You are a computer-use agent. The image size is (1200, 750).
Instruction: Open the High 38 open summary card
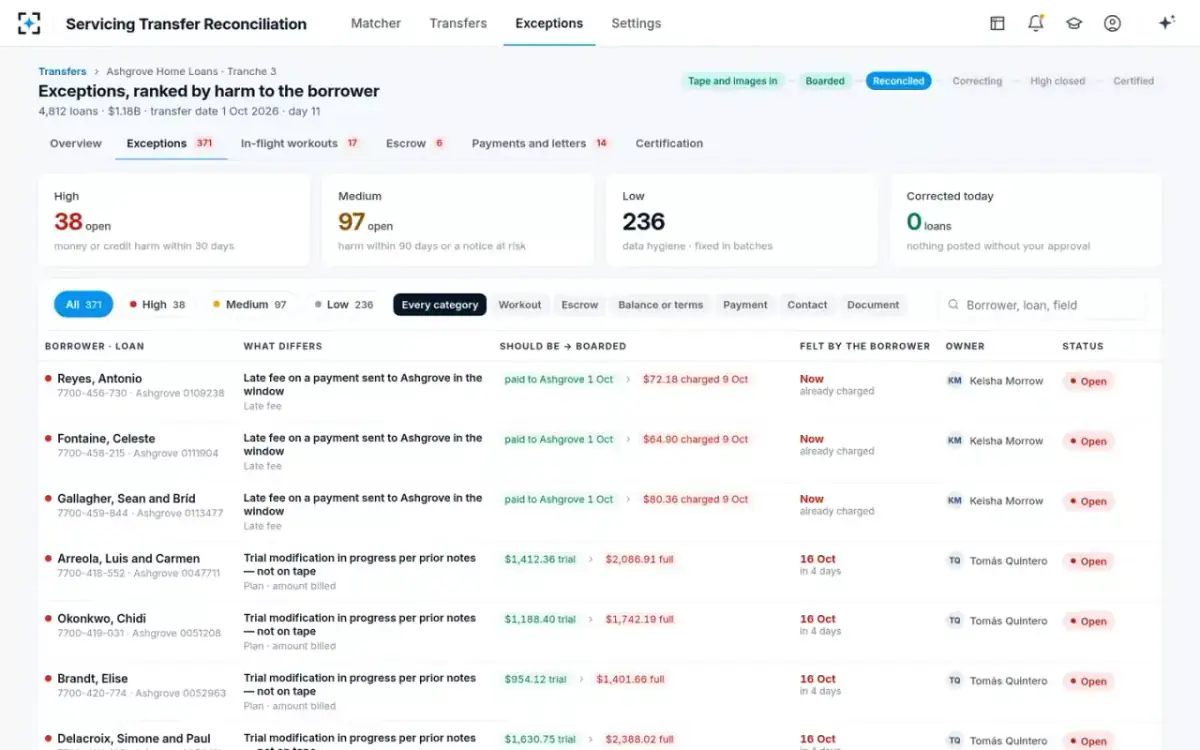pyautogui.click(x=174, y=220)
